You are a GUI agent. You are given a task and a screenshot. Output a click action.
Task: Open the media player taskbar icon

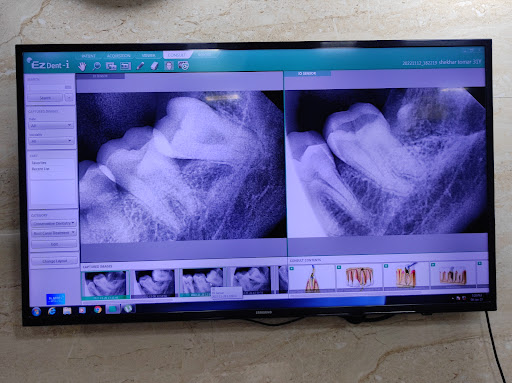[x=82, y=310]
